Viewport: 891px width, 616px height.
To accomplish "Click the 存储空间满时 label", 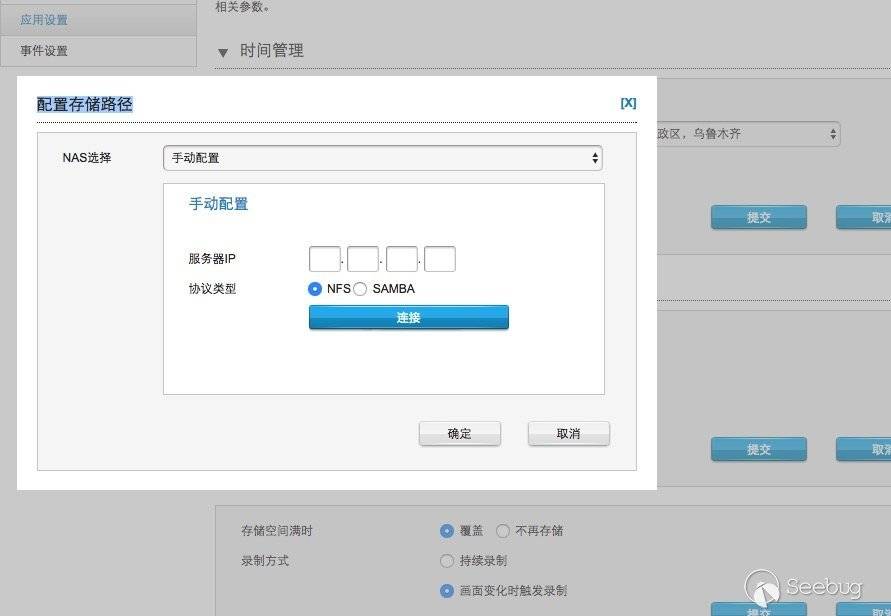I will click(x=277, y=531).
